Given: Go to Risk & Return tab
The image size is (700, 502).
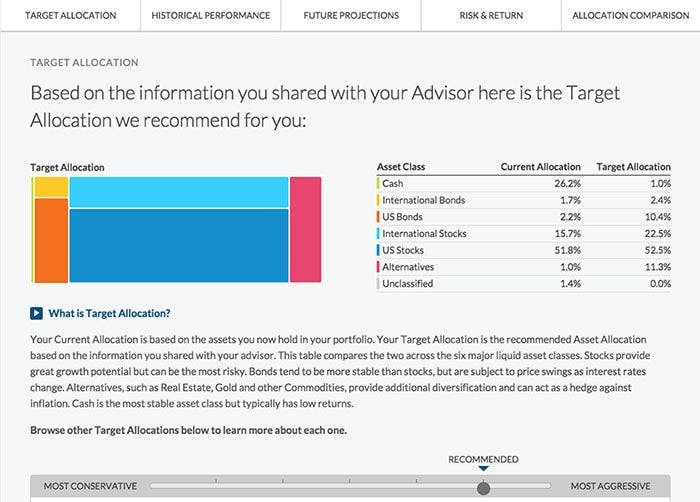Looking at the screenshot, I should (491, 15).
